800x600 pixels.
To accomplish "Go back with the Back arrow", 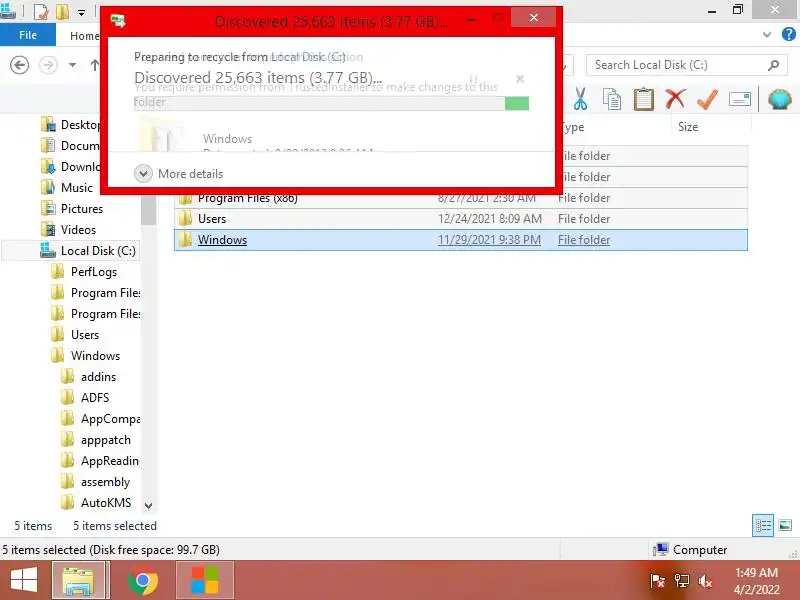I will click(x=19, y=65).
